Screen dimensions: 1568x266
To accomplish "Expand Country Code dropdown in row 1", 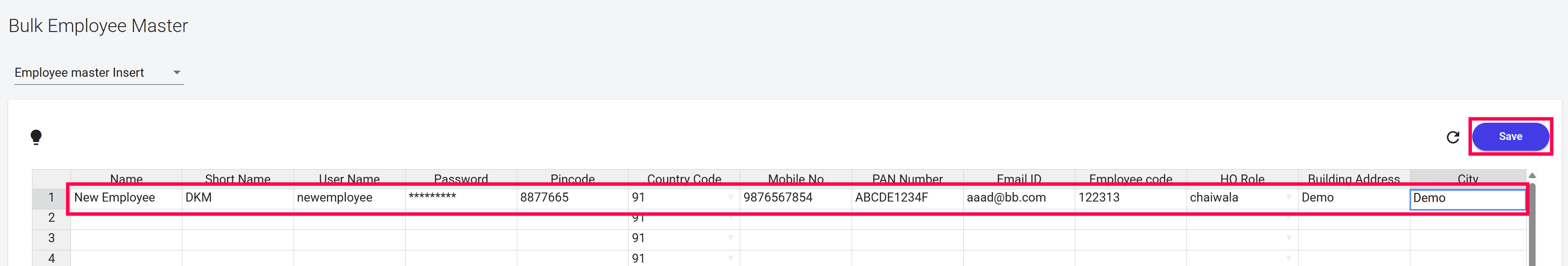I will click(x=730, y=198).
